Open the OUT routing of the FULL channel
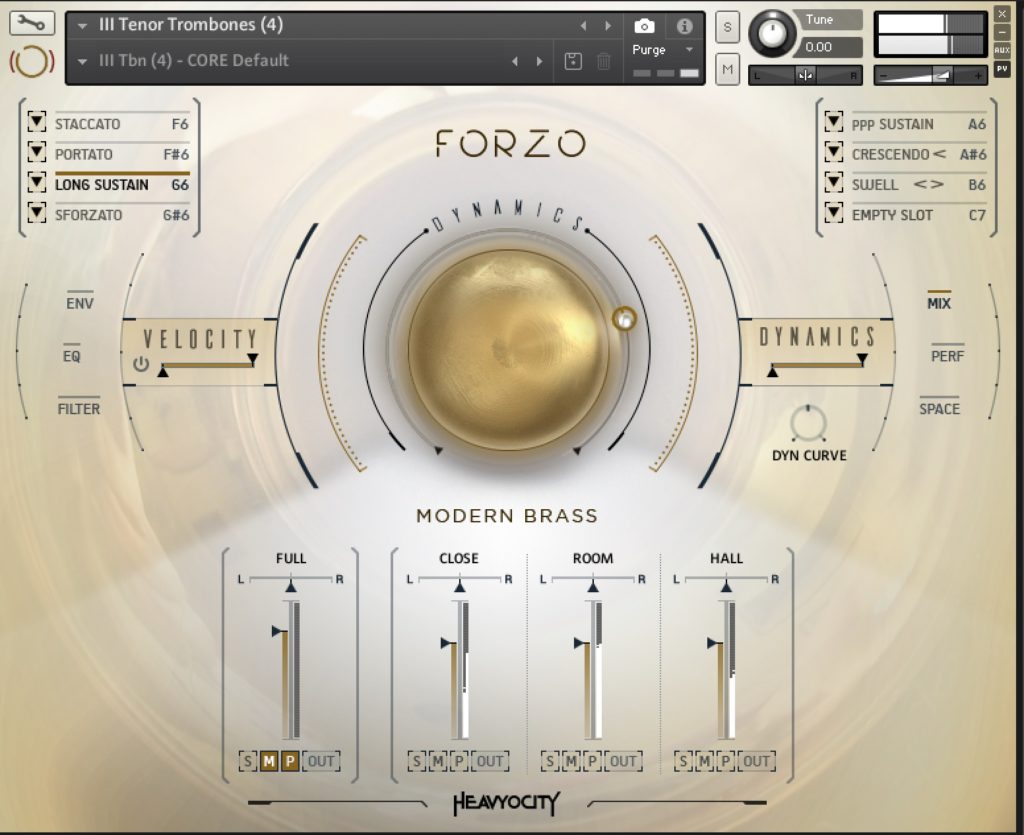 click(321, 761)
